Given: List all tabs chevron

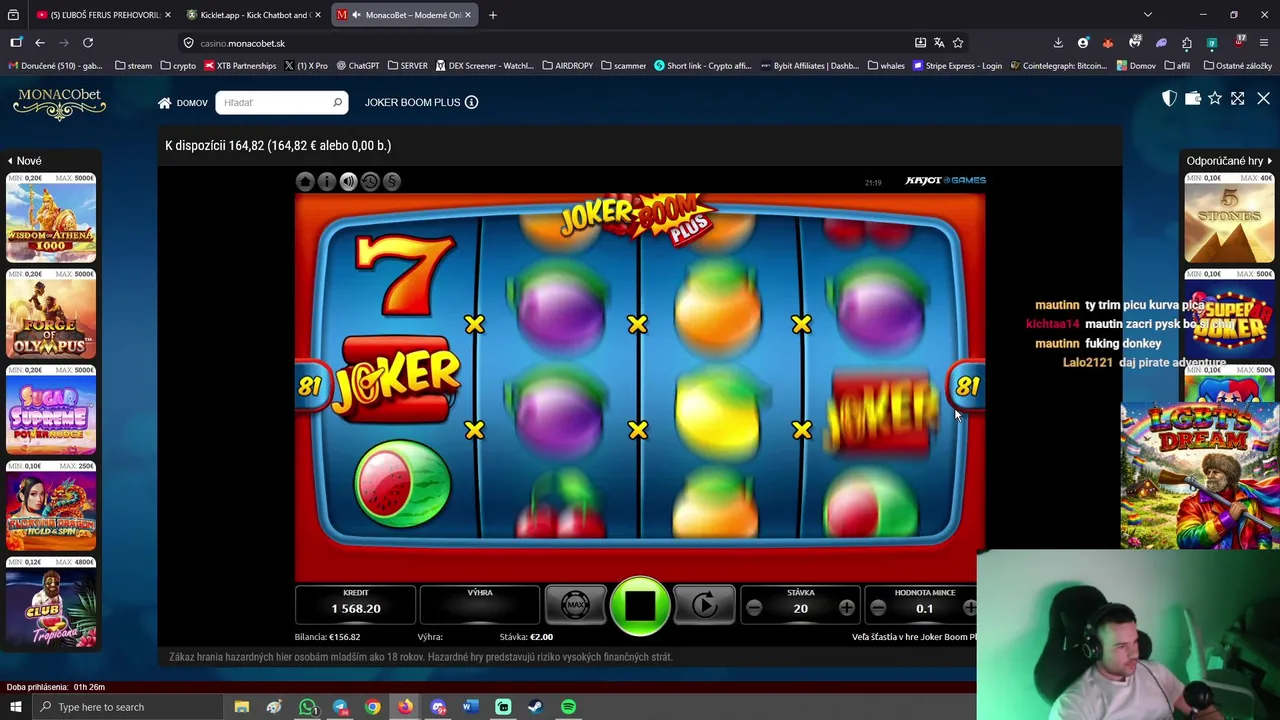Looking at the screenshot, I should [x=1147, y=15].
